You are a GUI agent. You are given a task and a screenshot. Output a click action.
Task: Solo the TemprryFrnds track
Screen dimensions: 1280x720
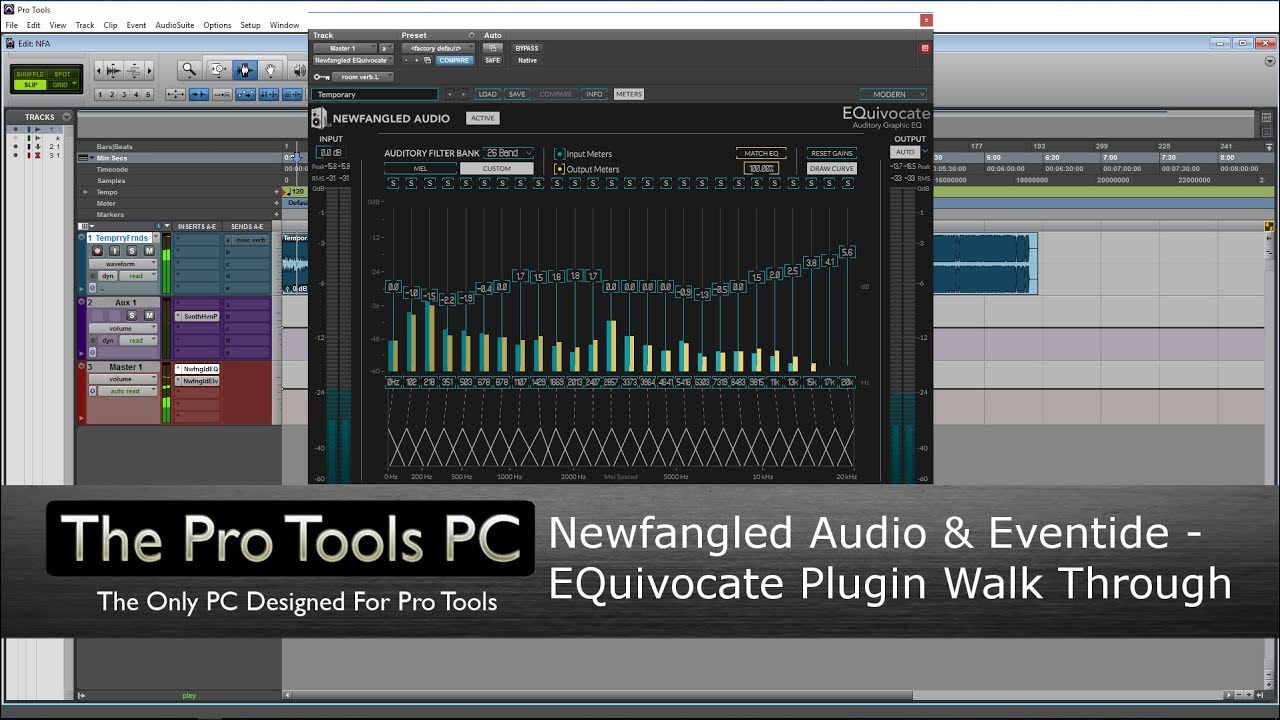tap(132, 251)
